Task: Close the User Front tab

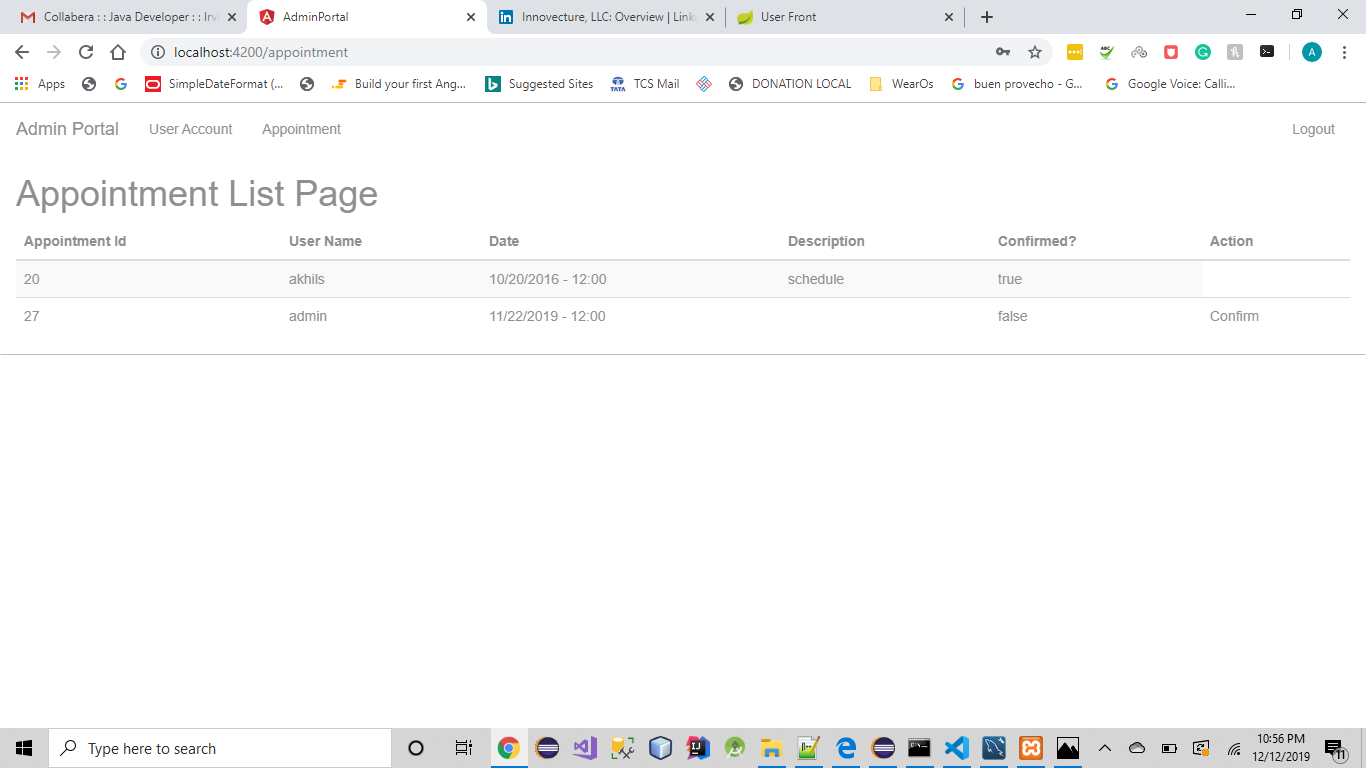Action: click(949, 17)
